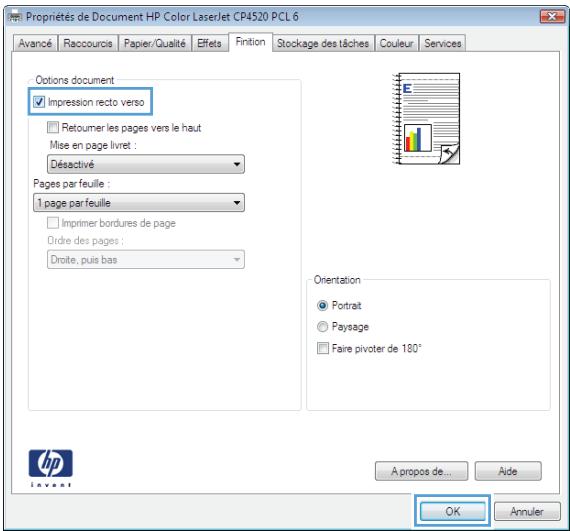Enable Faire pivoter de 180° option
The image size is (570, 531).
click(322, 348)
